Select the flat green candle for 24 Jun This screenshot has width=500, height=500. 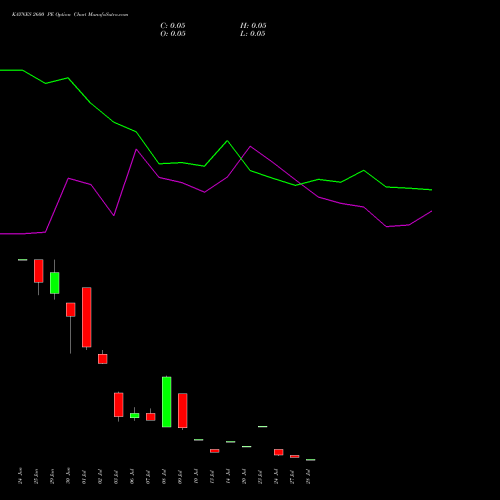tap(23, 260)
